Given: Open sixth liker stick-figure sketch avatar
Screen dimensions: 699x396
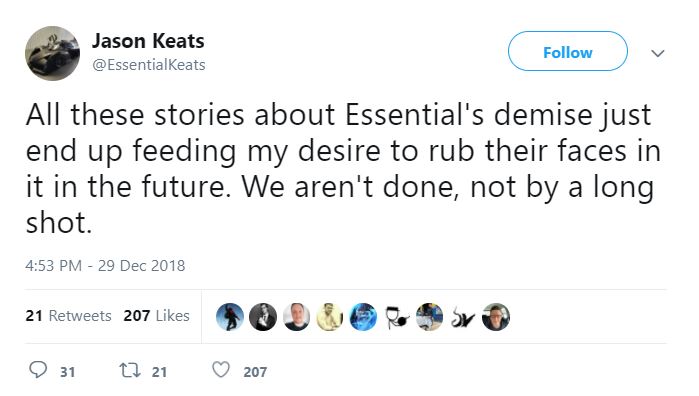Looking at the screenshot, I should coord(396,317).
